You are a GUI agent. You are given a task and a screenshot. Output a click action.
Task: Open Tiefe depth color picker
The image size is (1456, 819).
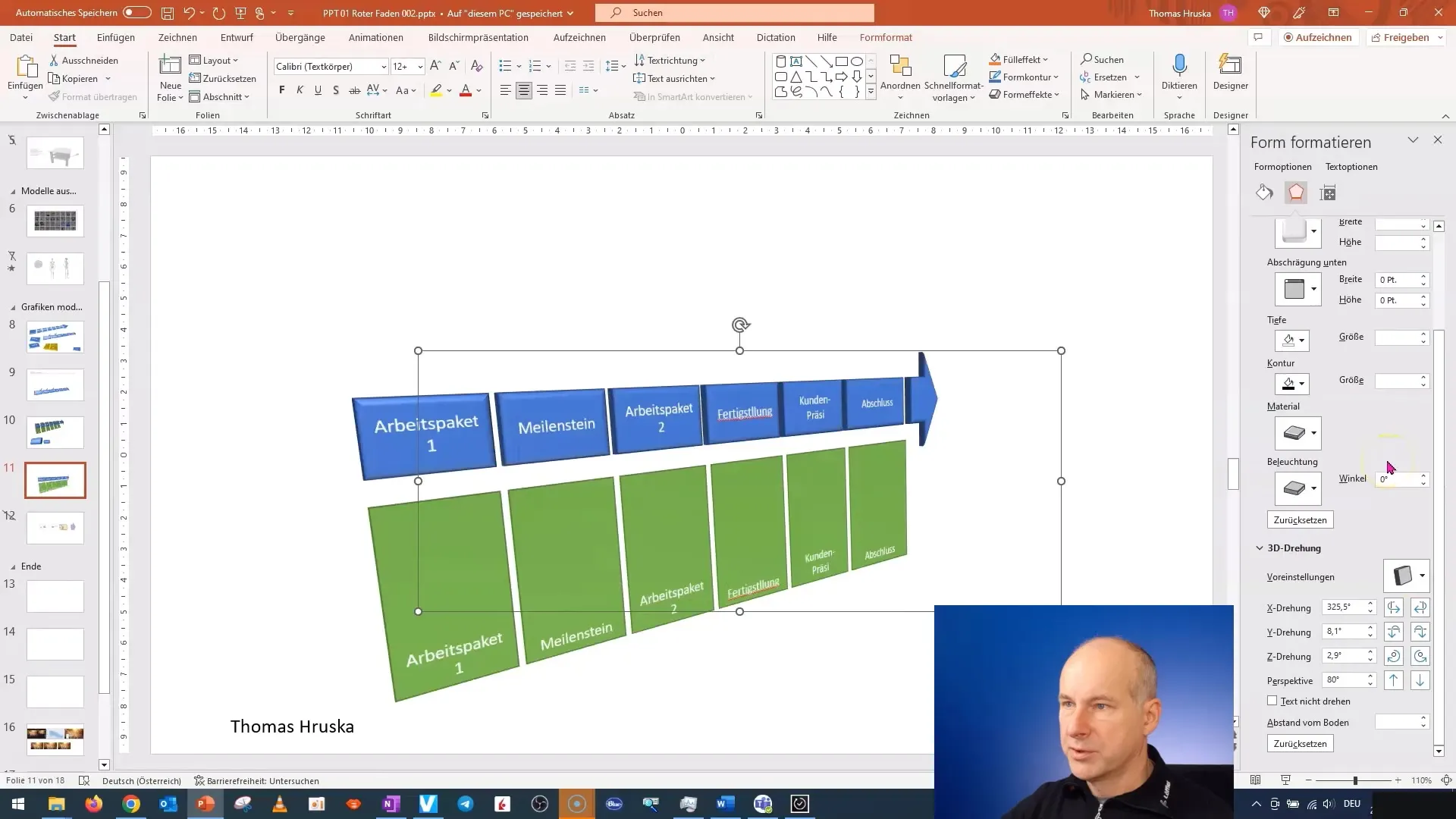pos(1291,340)
